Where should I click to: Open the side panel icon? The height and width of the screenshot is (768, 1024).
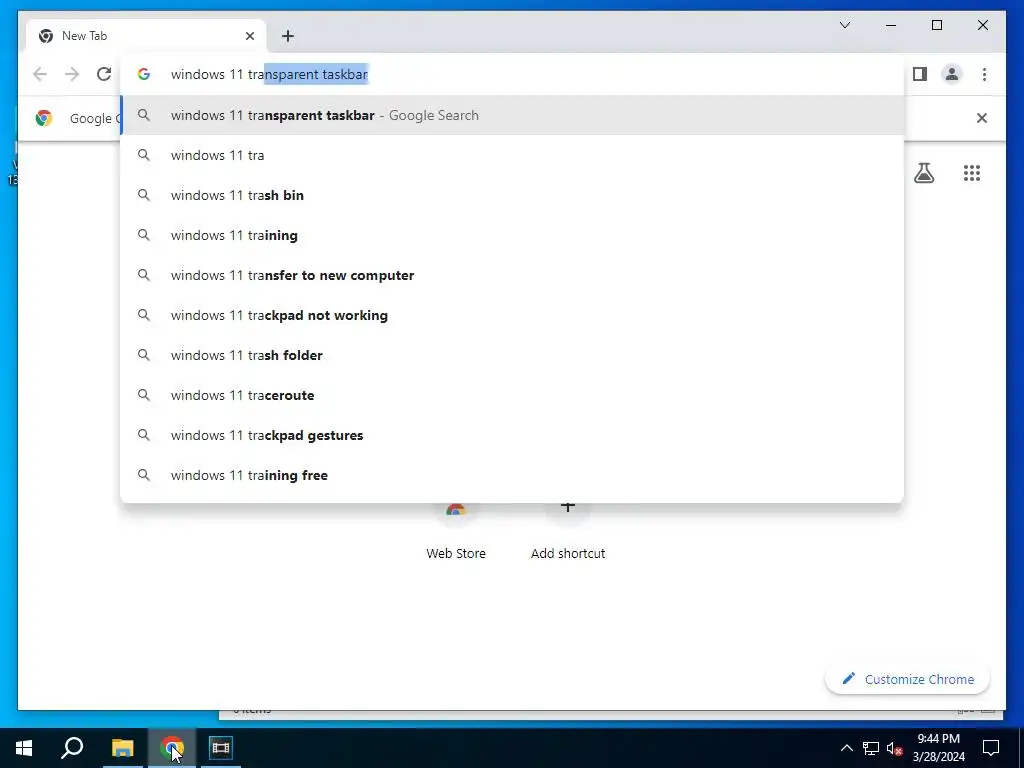(920, 74)
